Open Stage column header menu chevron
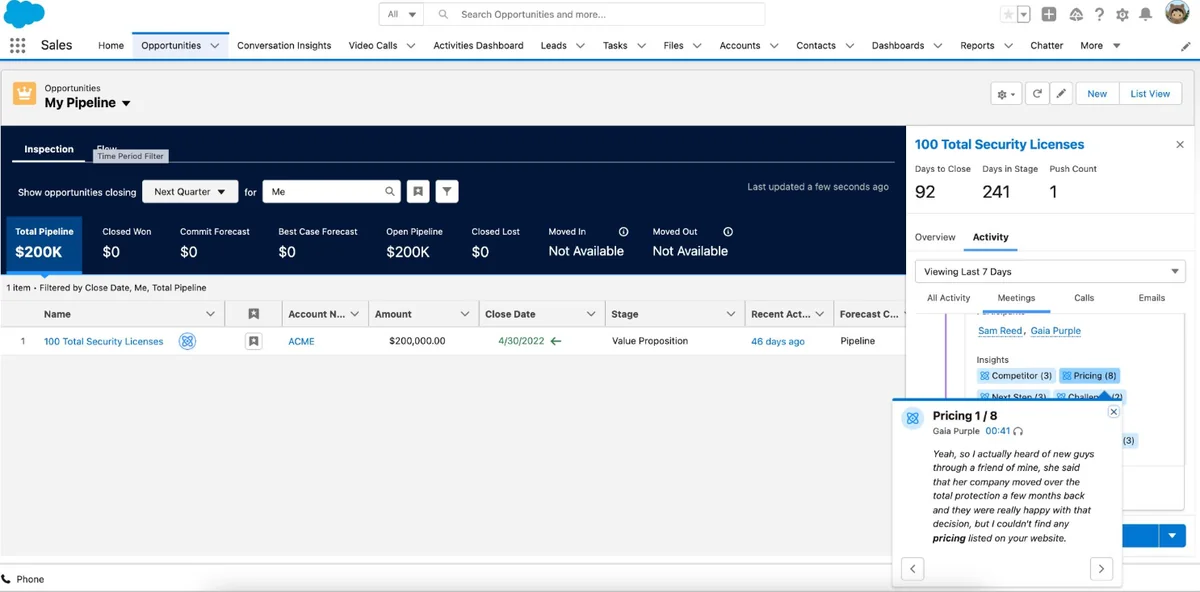Viewport: 1200px width, 592px height. (729, 314)
